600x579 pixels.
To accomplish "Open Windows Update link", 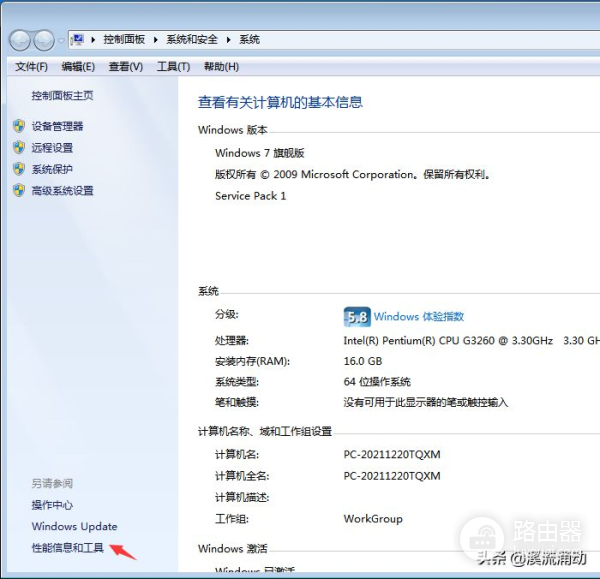I will 75,527.
